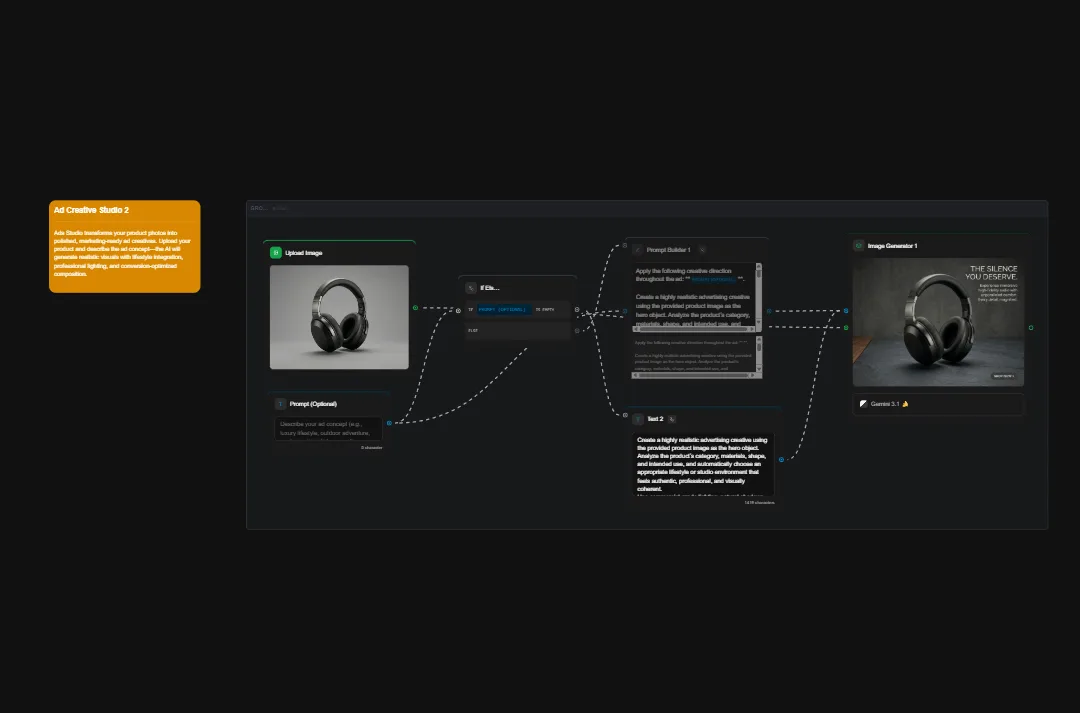The image size is (1080, 713).
Task: Click the GRO project title in the top bar
Action: point(259,207)
